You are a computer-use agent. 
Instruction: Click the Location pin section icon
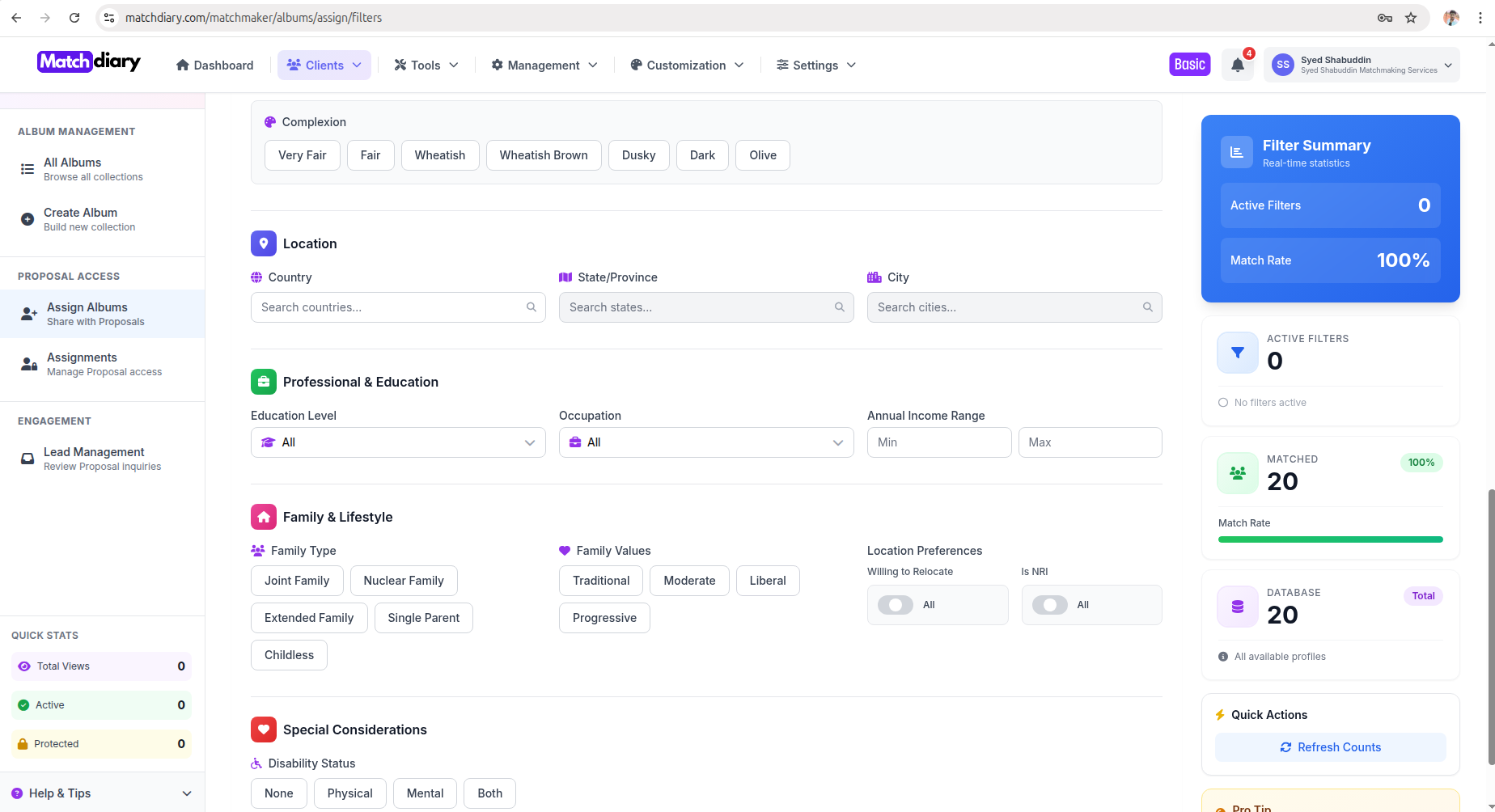click(264, 243)
